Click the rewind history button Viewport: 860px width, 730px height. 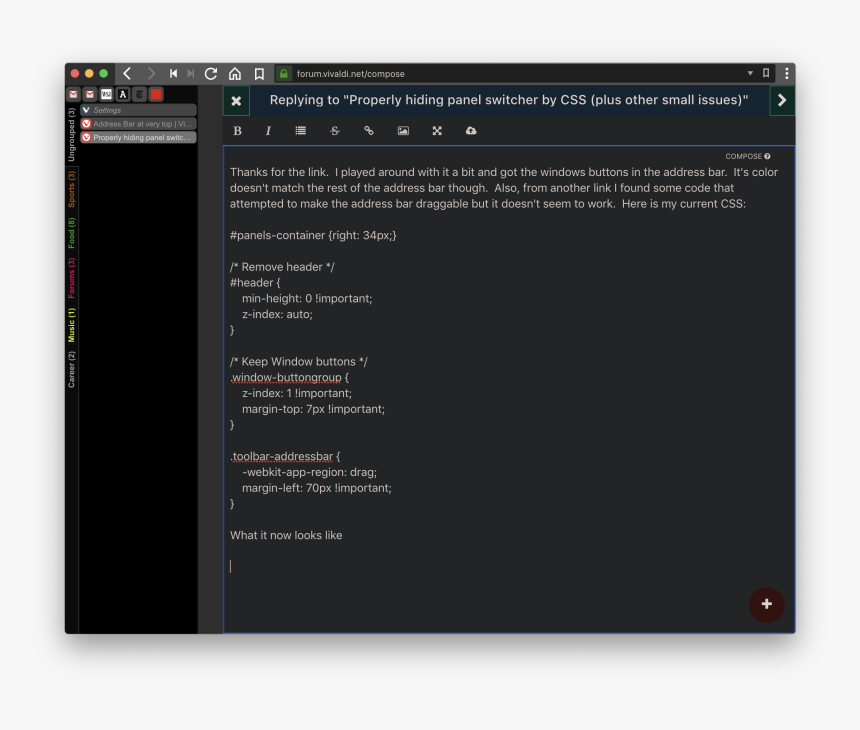click(x=173, y=73)
